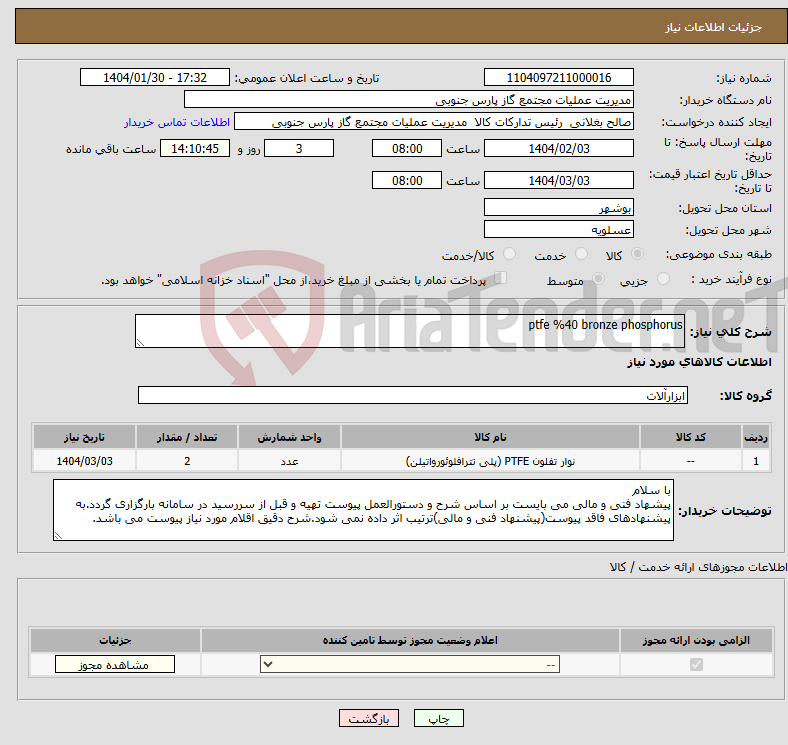Click the unit cell عدد
The image size is (788, 745).
pyautogui.click(x=289, y=461)
